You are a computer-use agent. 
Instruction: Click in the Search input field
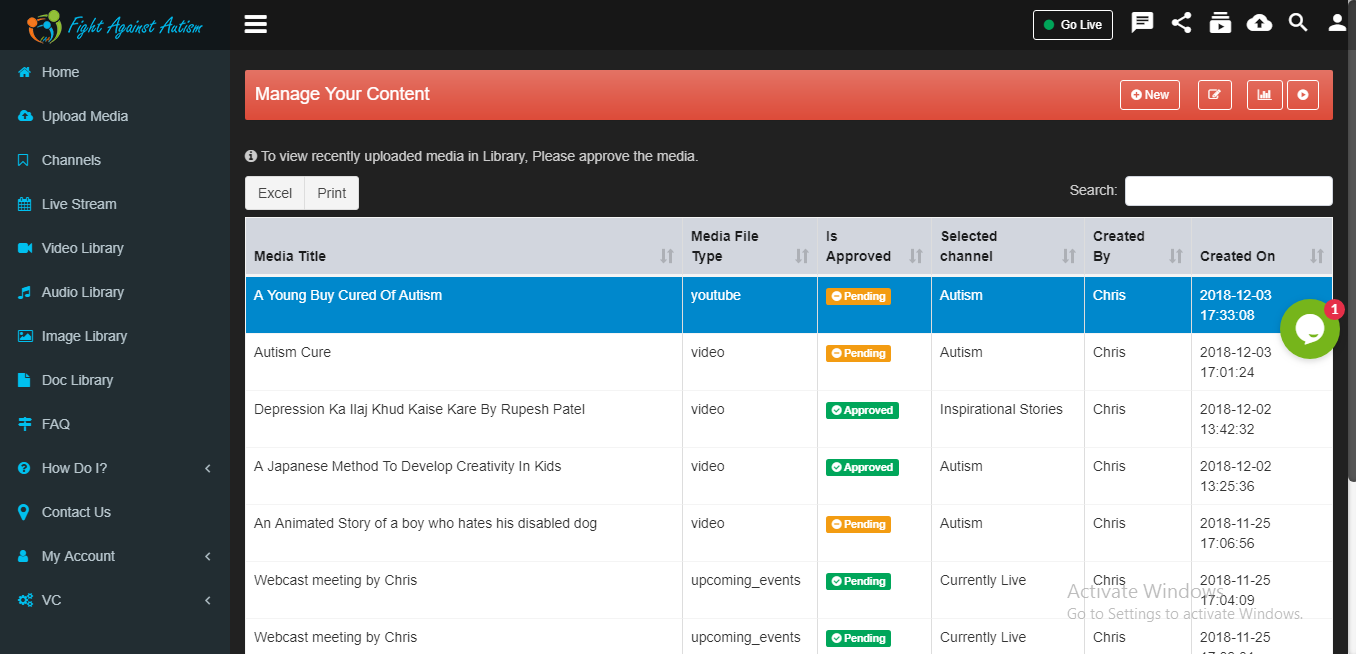pyautogui.click(x=1228, y=191)
